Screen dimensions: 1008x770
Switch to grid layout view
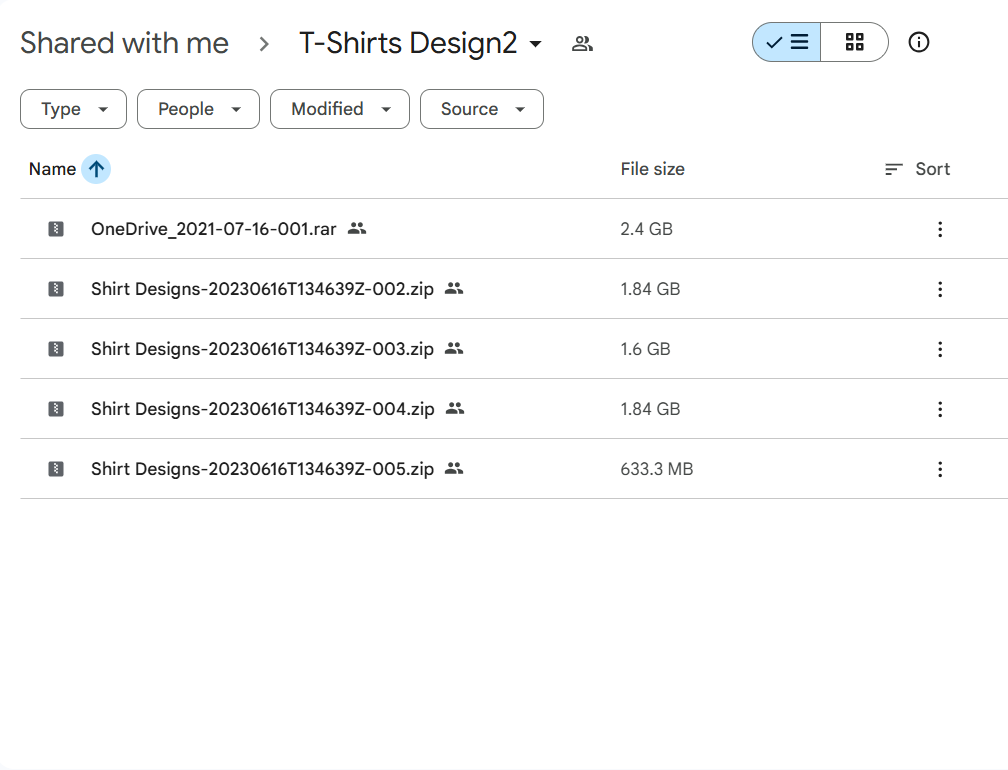[854, 42]
